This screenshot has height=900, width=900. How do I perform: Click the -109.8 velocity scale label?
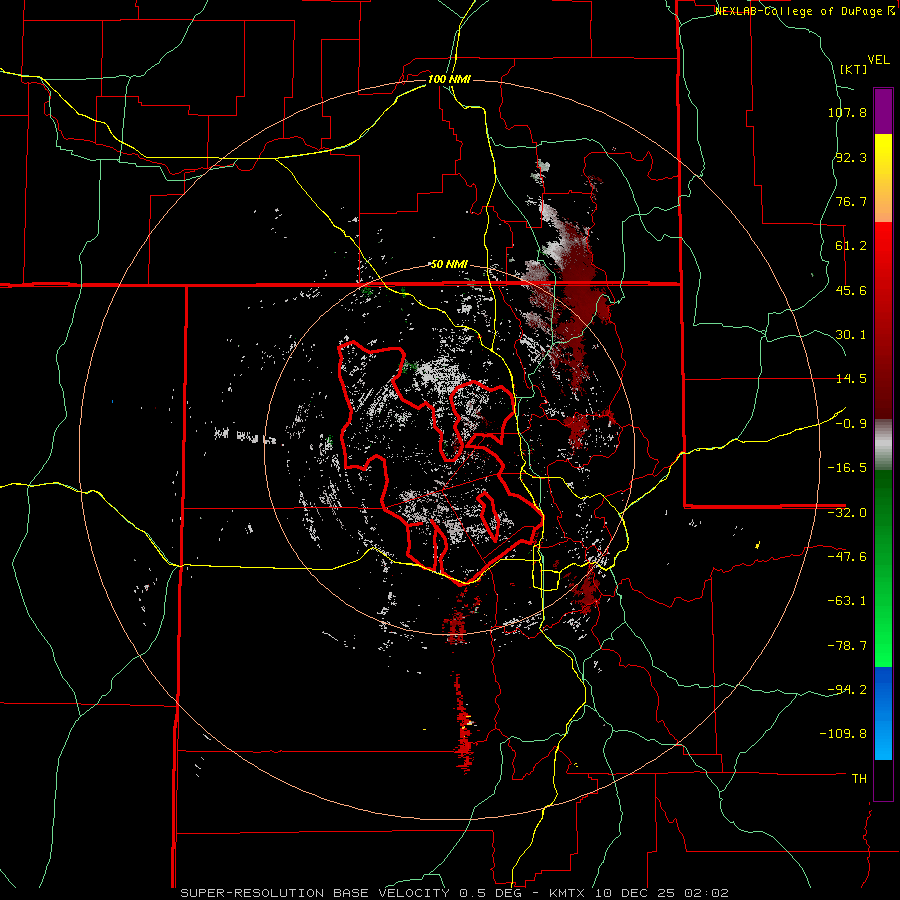click(843, 734)
